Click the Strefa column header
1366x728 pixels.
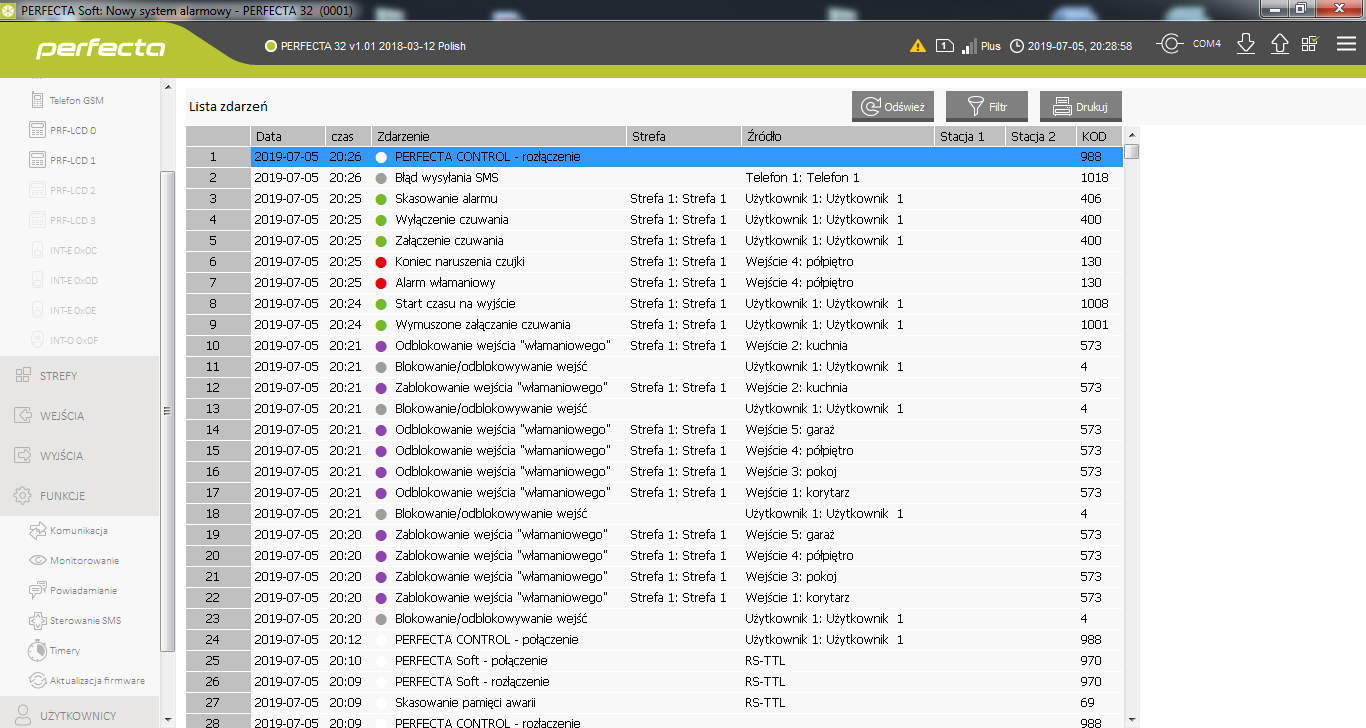coord(684,136)
